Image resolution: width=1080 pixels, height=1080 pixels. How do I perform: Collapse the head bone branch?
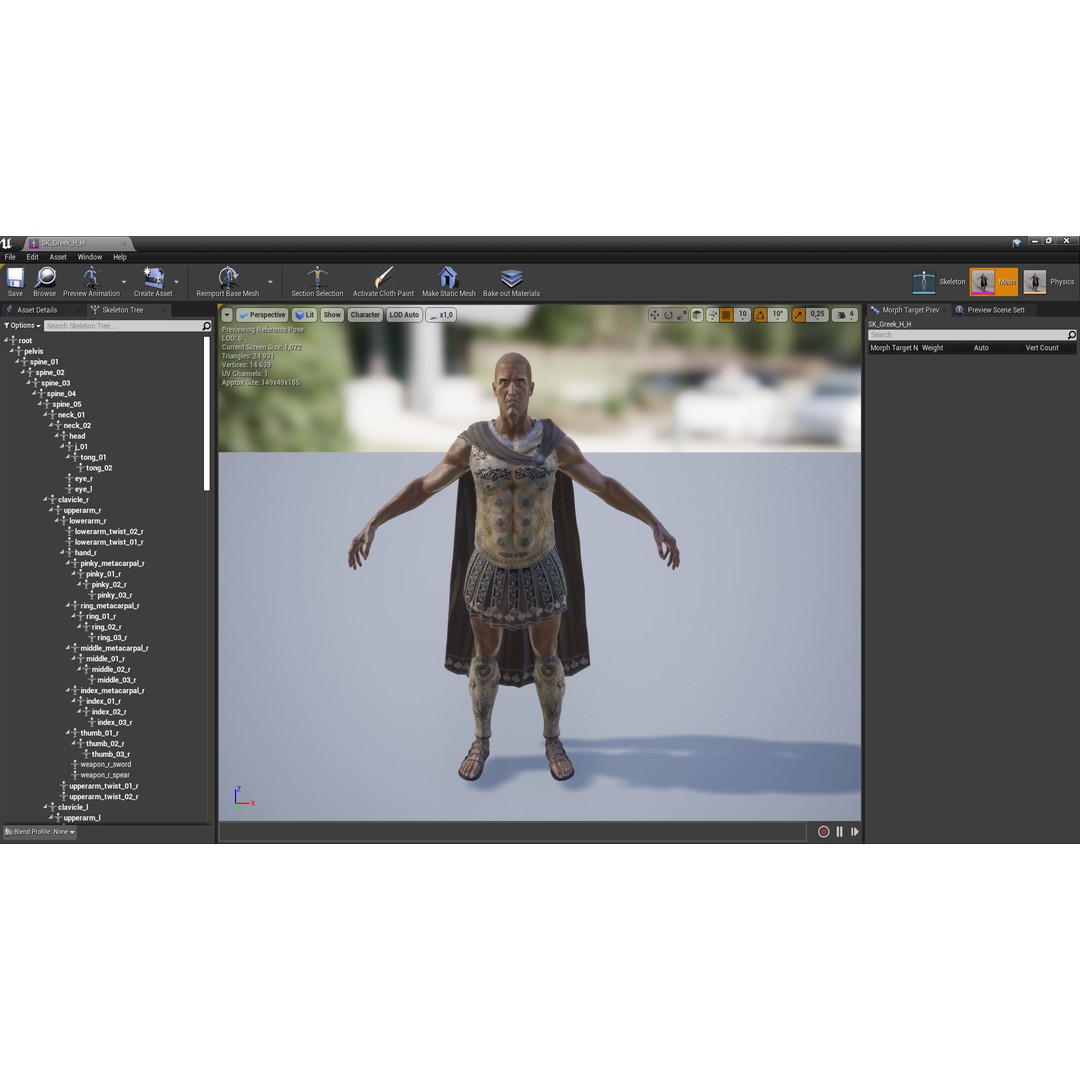tap(57, 436)
